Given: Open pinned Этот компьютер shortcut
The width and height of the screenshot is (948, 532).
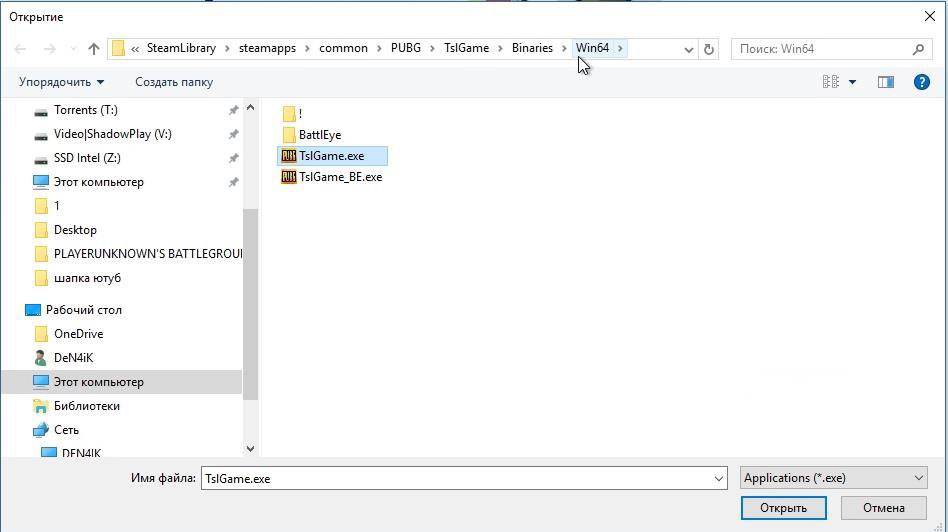Looking at the screenshot, I should [99, 182].
